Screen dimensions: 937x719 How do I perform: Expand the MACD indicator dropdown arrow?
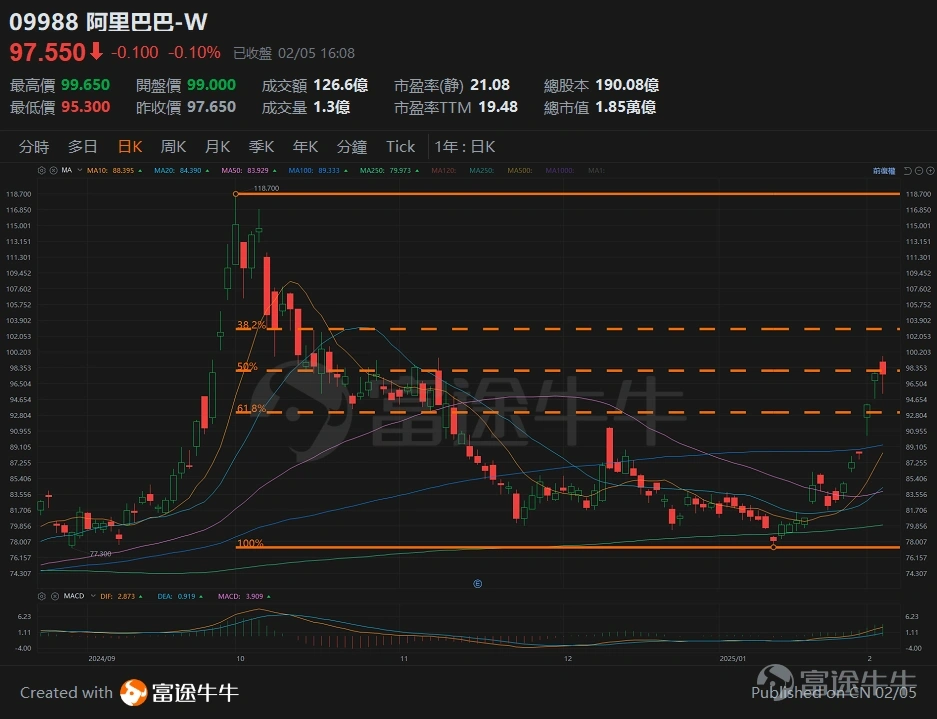(x=93, y=596)
